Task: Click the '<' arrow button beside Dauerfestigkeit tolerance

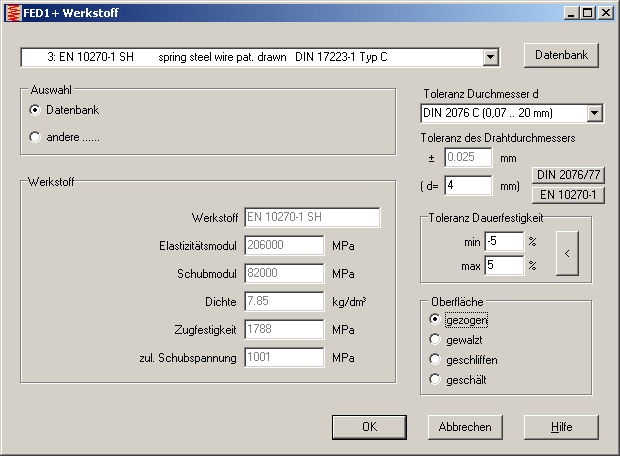Action: point(568,253)
